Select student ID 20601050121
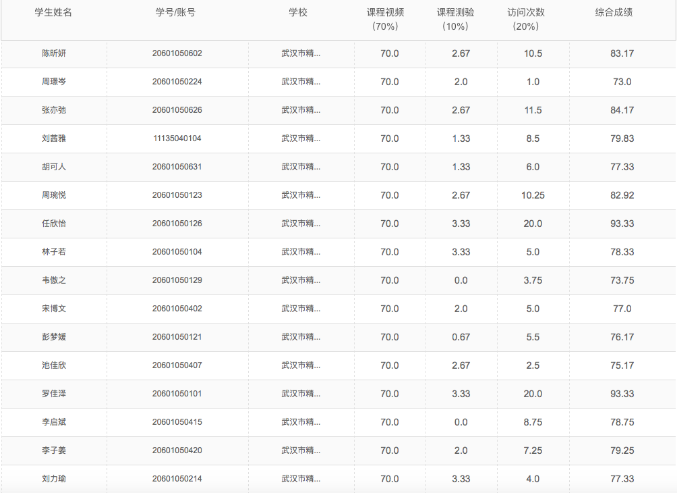 pos(177,337)
